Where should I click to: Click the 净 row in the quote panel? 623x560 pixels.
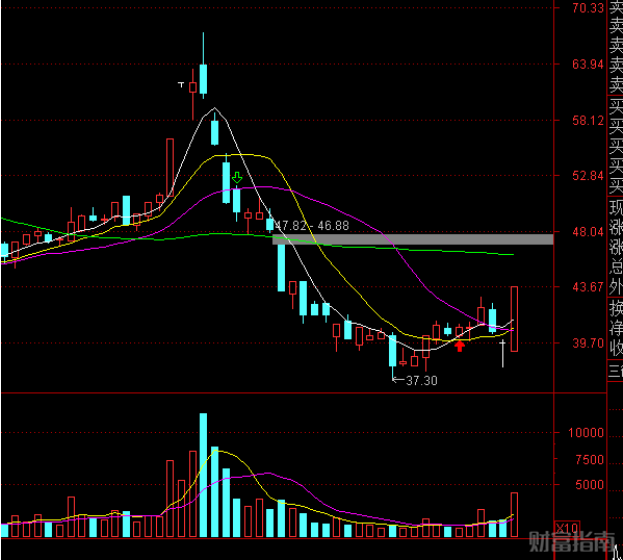click(615, 329)
